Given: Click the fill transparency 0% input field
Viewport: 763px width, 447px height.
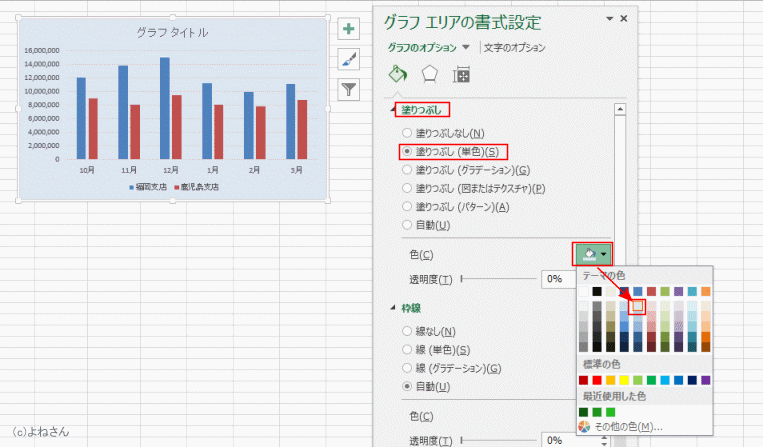Looking at the screenshot, I should pyautogui.click(x=558, y=279).
